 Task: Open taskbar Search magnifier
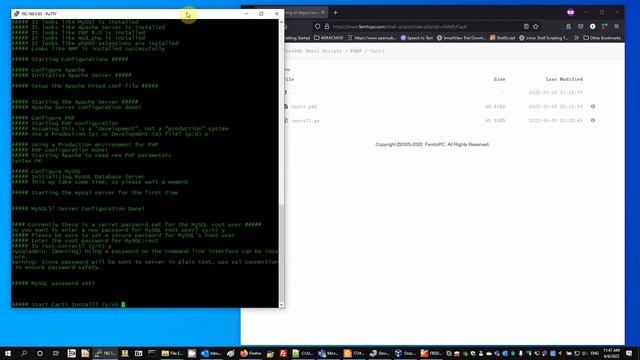(x=24, y=353)
